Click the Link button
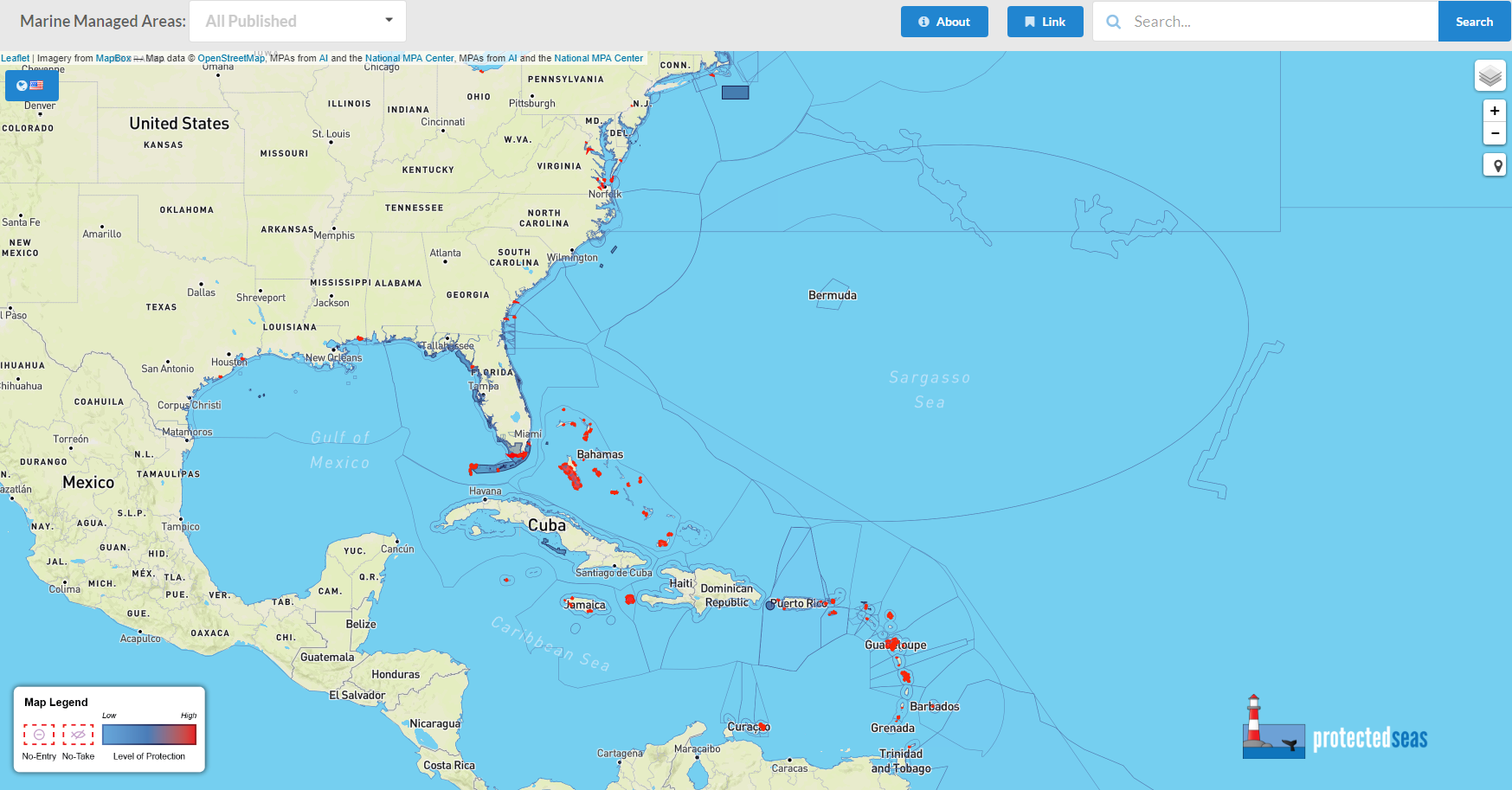1512x790 pixels. point(1045,22)
